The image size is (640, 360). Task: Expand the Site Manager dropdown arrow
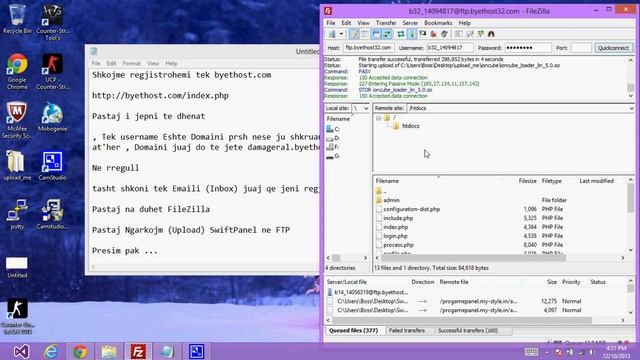pyautogui.click(x=341, y=34)
